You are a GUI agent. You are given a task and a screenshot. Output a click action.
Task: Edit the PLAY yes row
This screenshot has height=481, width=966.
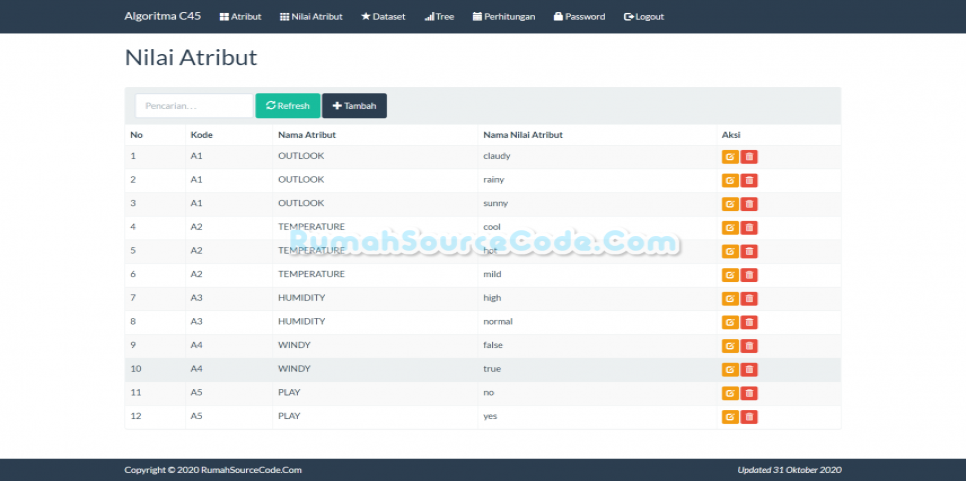(x=730, y=417)
